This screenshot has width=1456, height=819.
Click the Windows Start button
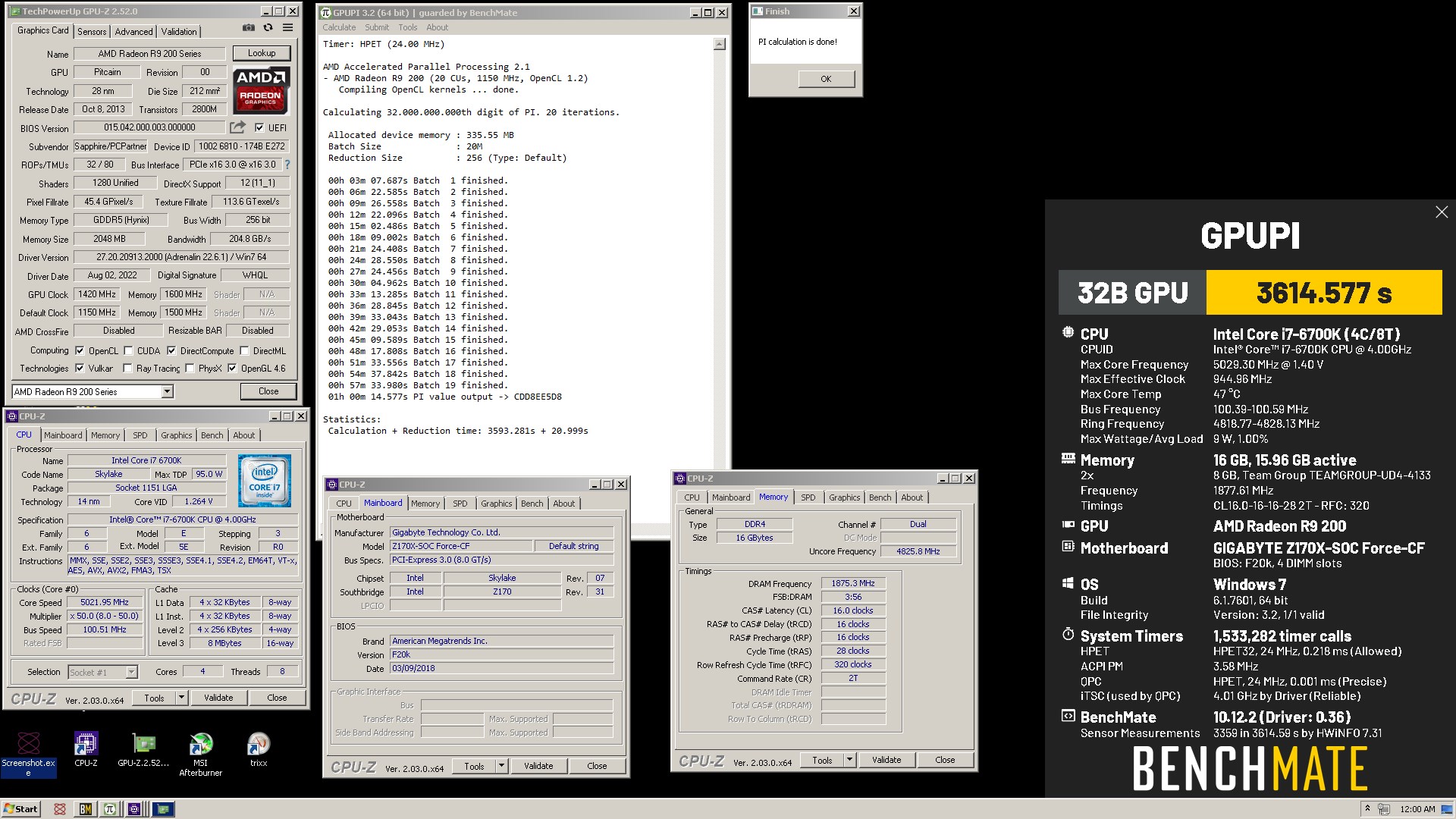pos(21,809)
